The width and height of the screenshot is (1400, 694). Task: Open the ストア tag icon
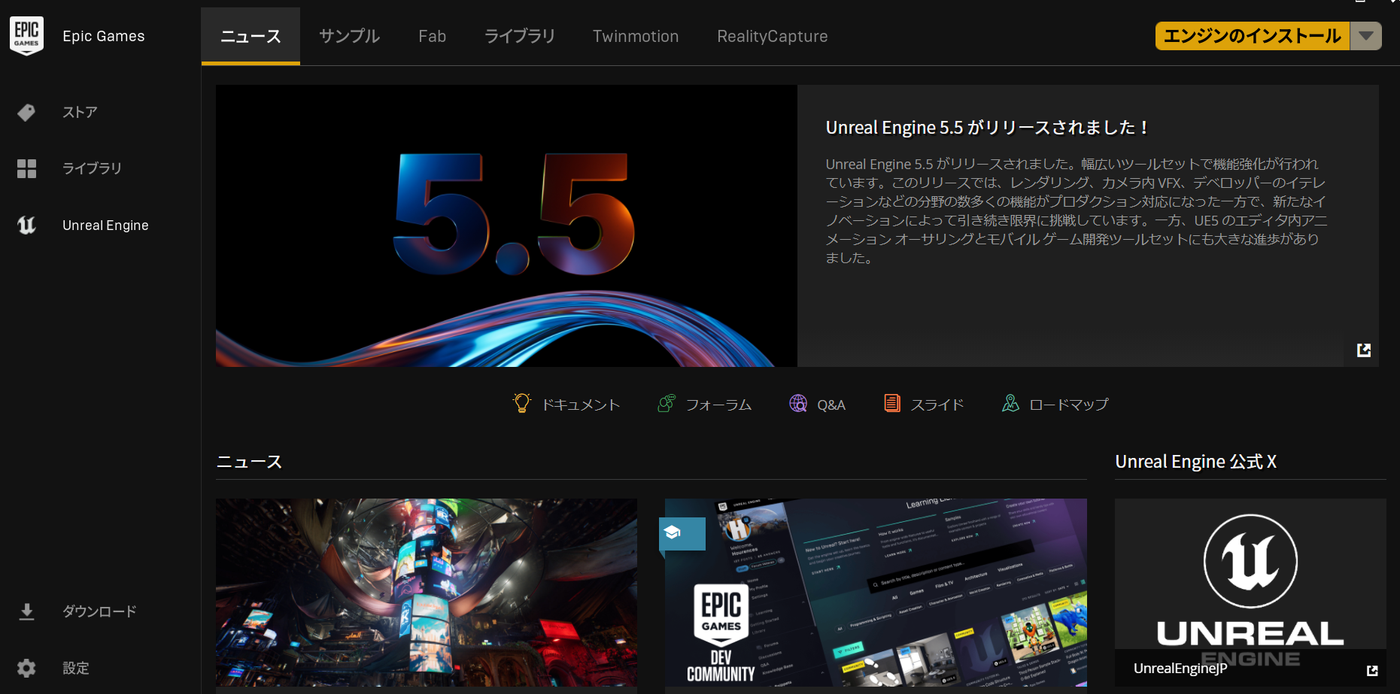coord(27,112)
